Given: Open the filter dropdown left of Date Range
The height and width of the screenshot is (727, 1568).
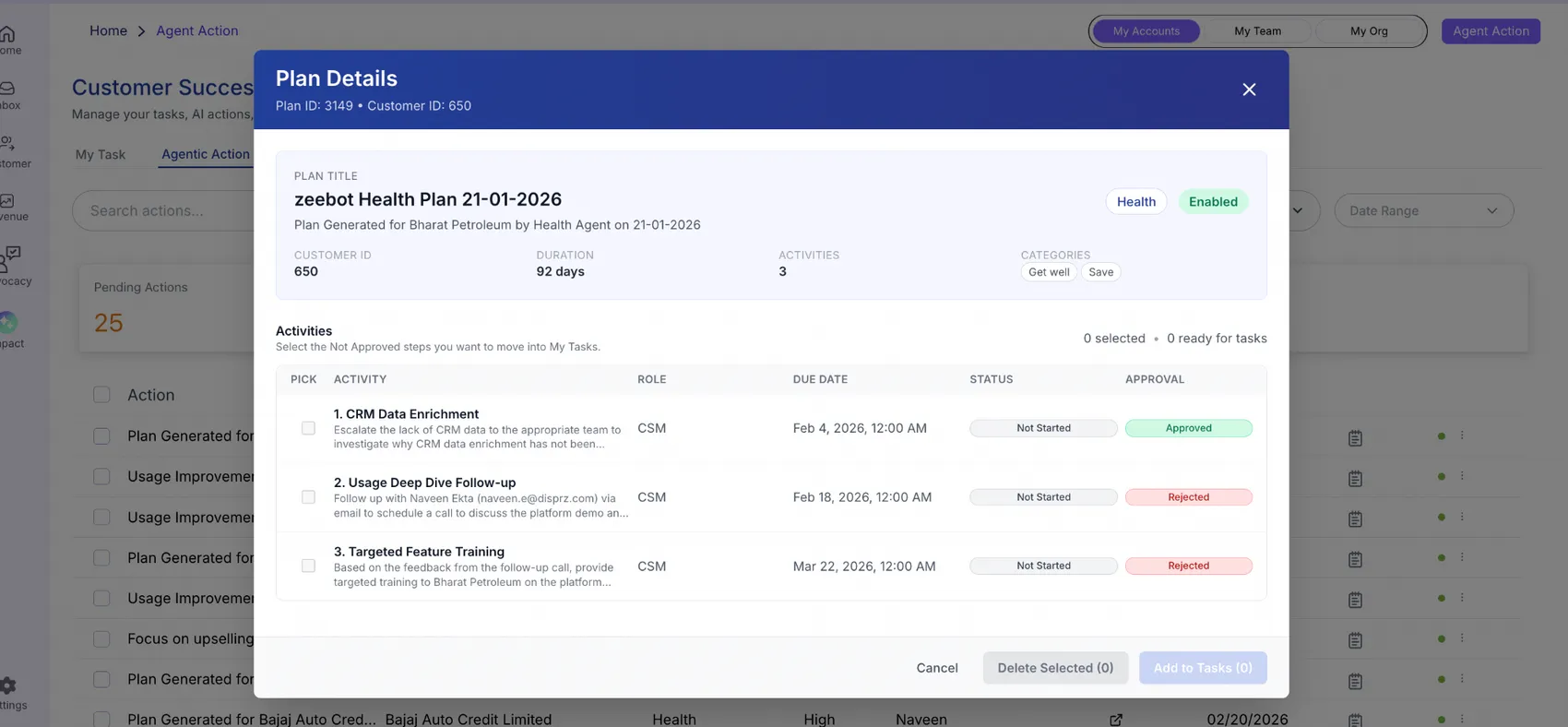Looking at the screenshot, I should 1299,211.
